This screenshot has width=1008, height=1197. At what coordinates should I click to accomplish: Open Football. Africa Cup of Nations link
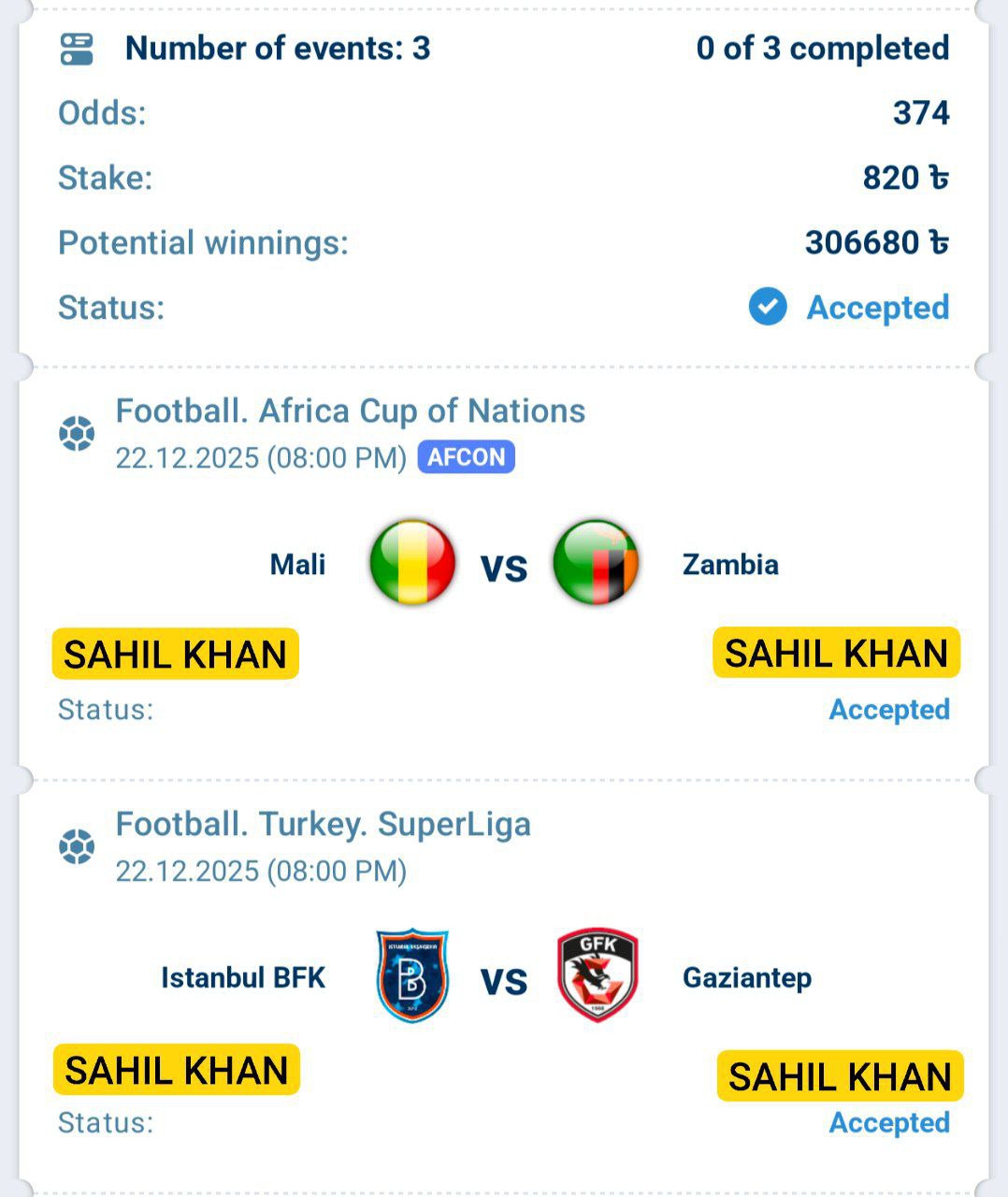click(x=350, y=411)
